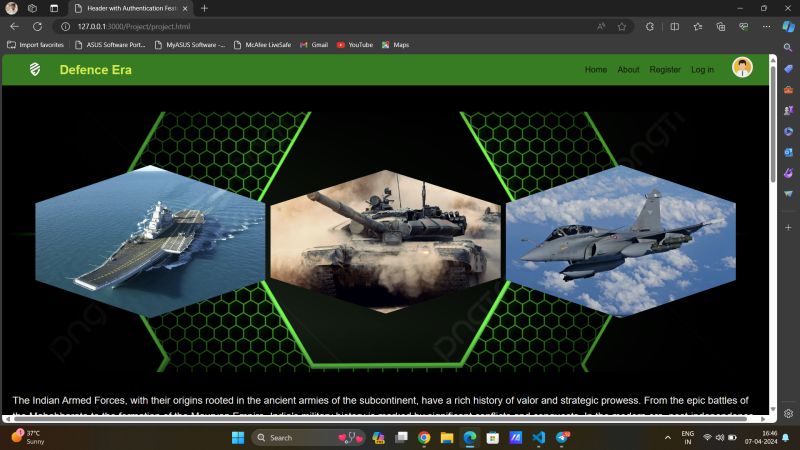Click the fighter jet hexagon image
The width and height of the screenshot is (800, 450).
pyautogui.click(x=621, y=241)
